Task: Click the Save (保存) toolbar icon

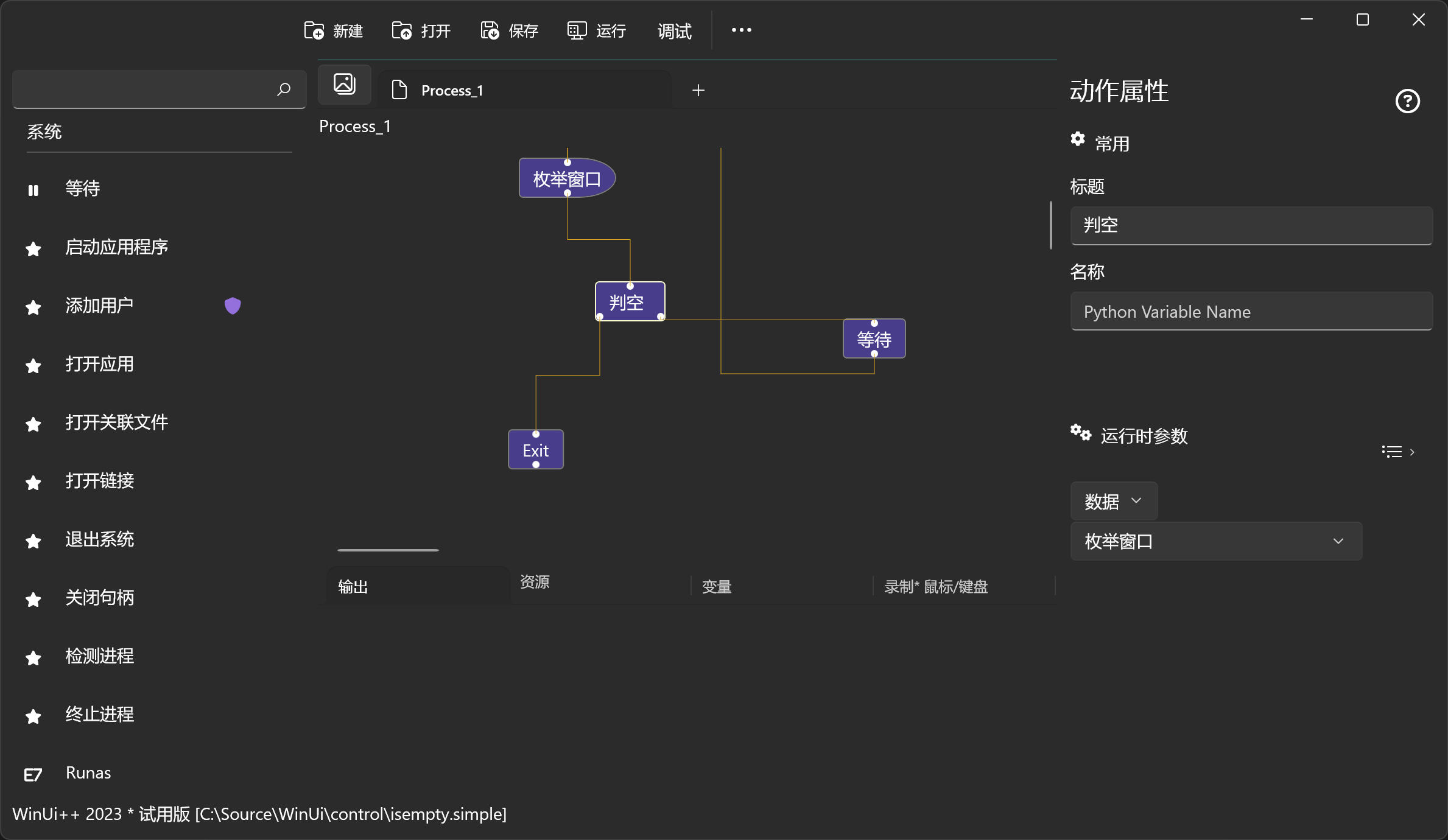Action: pos(490,30)
